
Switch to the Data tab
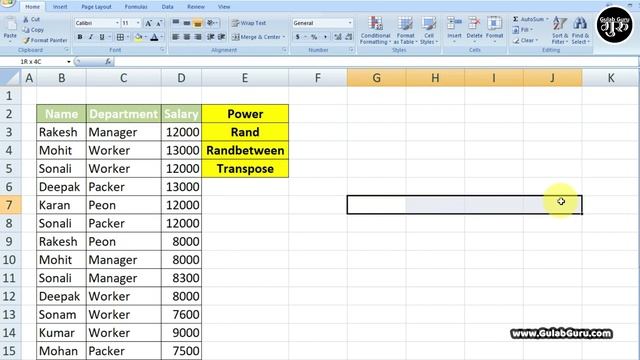(167, 7)
